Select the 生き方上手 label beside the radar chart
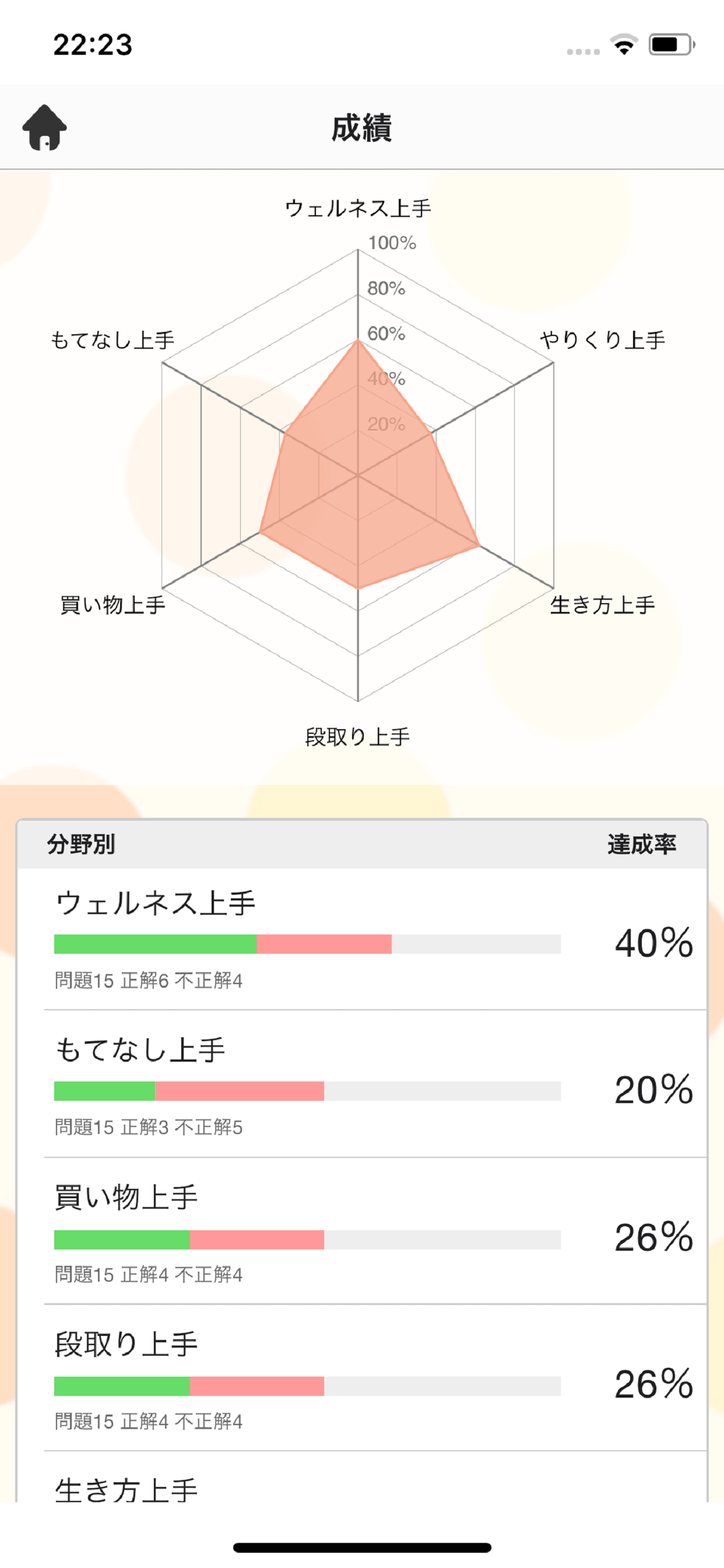The width and height of the screenshot is (724, 1568). 602,605
